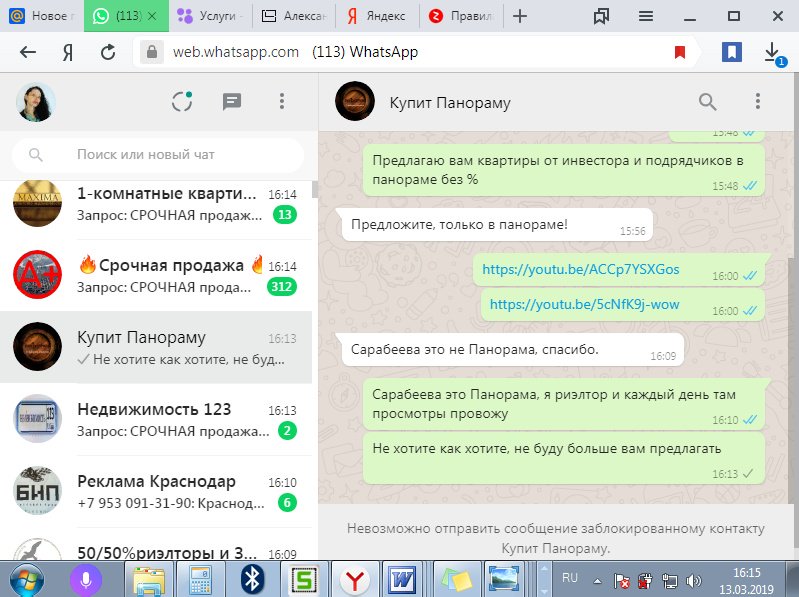This screenshot has height=597, width=799.
Task: Open browser tab list icon
Action: pyautogui.click(x=601, y=16)
